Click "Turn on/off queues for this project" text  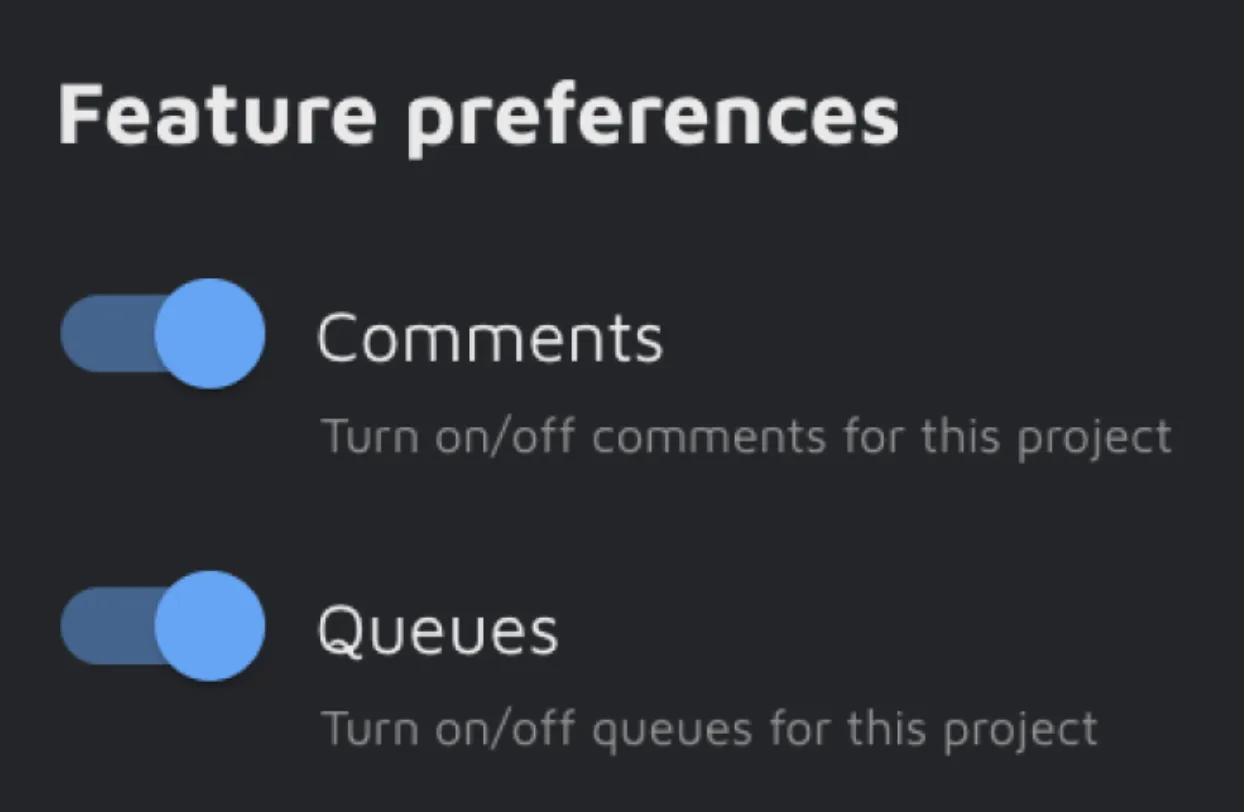(x=708, y=729)
